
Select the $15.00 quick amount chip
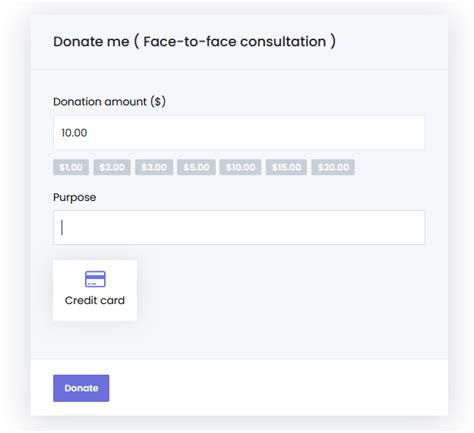pyautogui.click(x=286, y=167)
